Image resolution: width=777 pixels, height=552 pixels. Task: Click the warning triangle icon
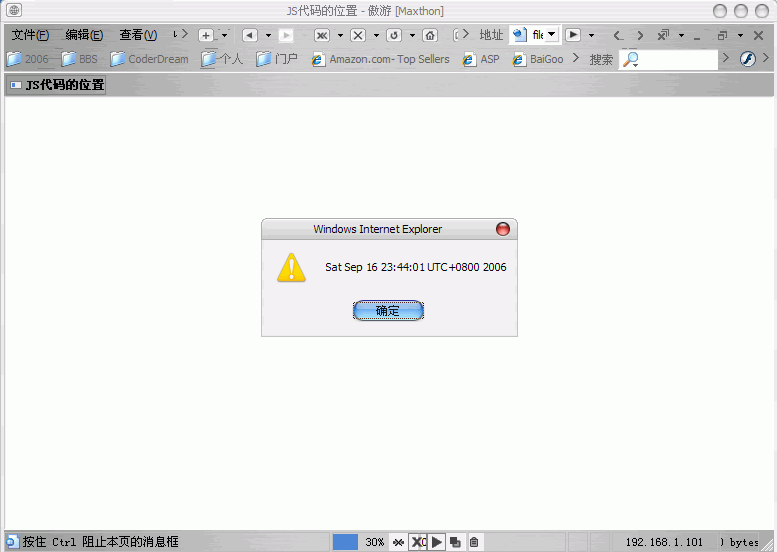click(x=291, y=268)
